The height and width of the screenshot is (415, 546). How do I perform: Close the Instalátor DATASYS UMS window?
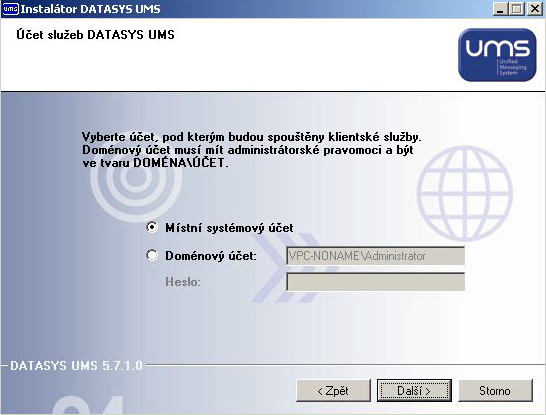click(x=535, y=9)
